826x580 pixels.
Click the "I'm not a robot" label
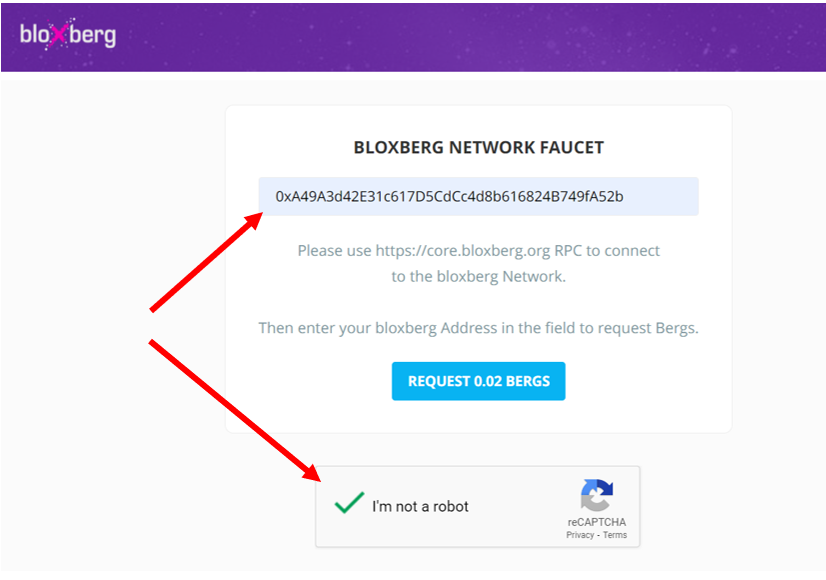click(420, 506)
